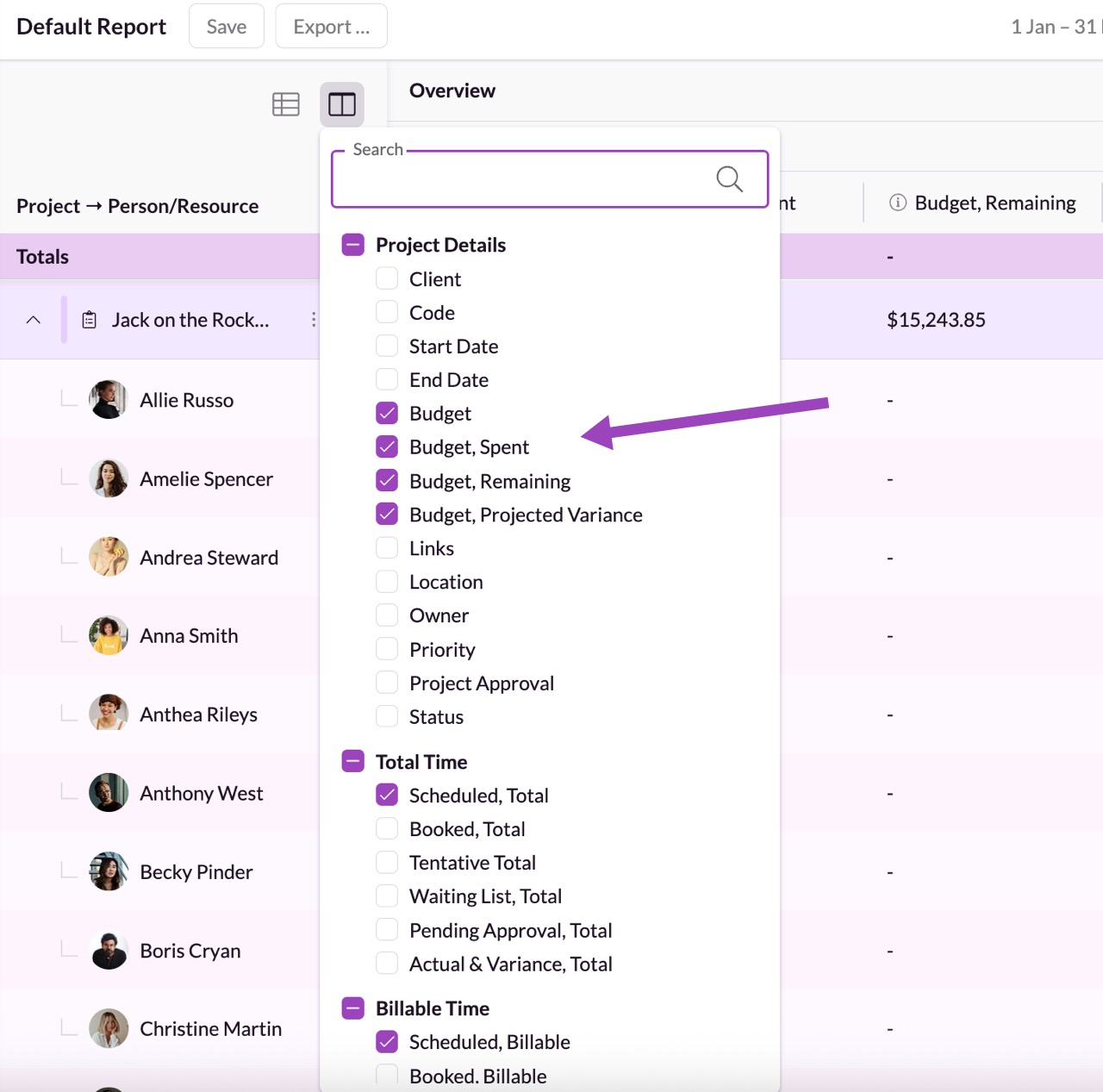The image size is (1103, 1092).
Task: Click the Save button
Action: (227, 27)
